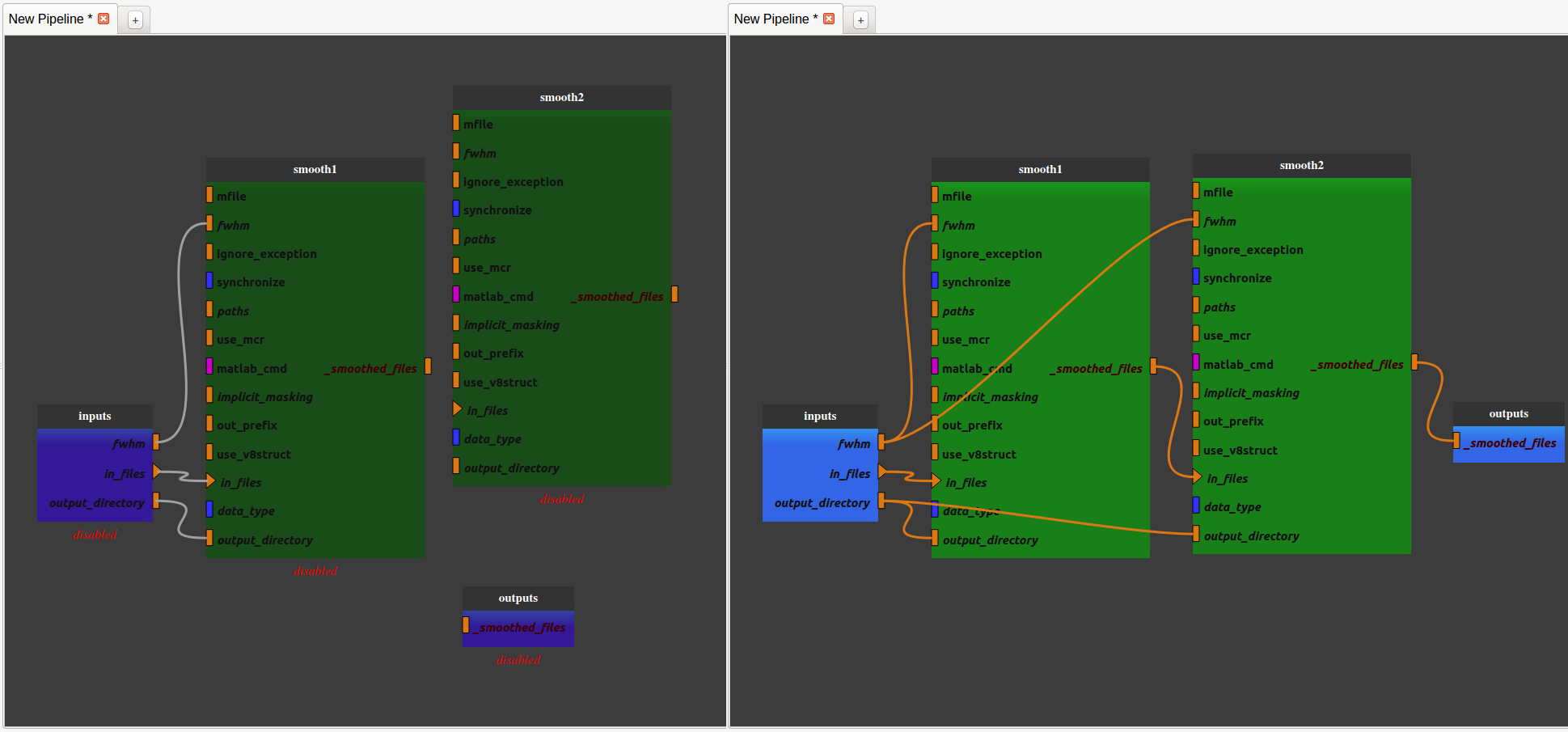This screenshot has height=732, width=1568.
Task: Click in_files triangle plug on left smooth2
Action: click(458, 409)
